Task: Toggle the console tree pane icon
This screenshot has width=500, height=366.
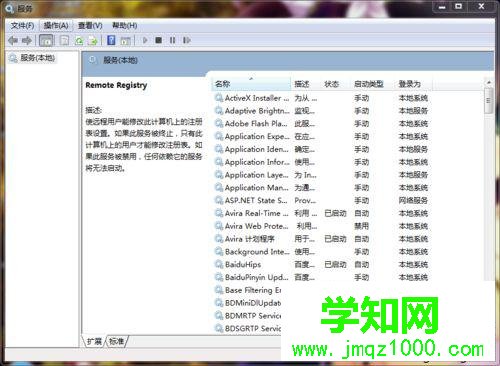Action: coord(46,41)
